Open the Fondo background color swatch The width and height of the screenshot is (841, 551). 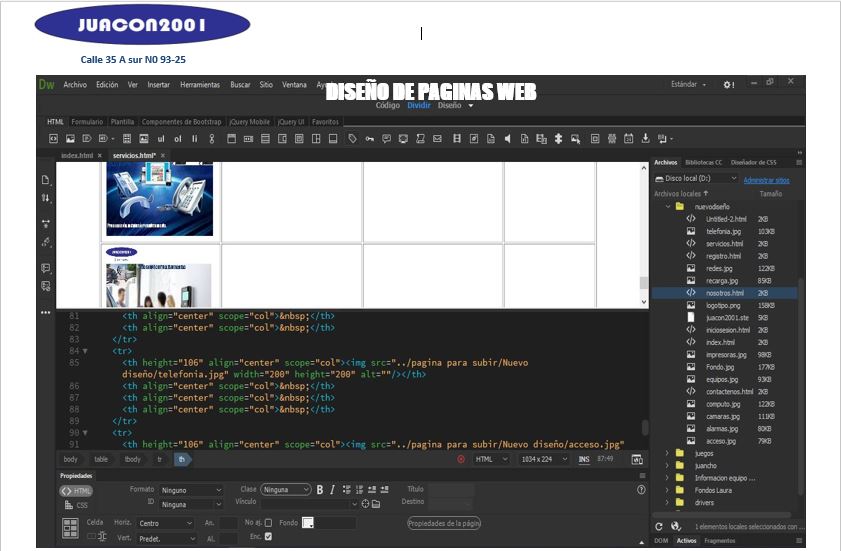[x=308, y=522]
